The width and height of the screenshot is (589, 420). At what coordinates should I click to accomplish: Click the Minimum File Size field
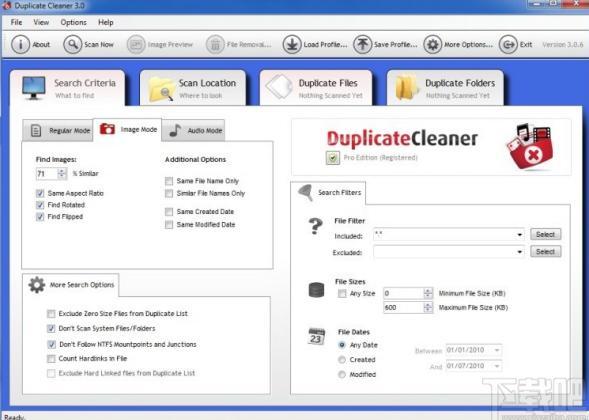403,293
